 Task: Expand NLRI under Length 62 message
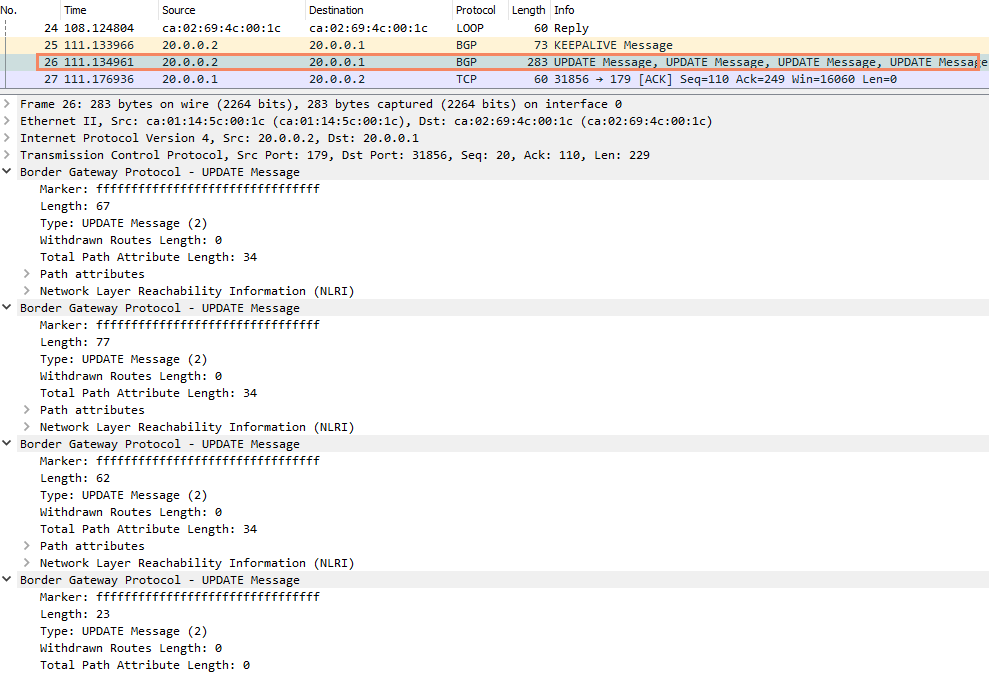(26, 563)
